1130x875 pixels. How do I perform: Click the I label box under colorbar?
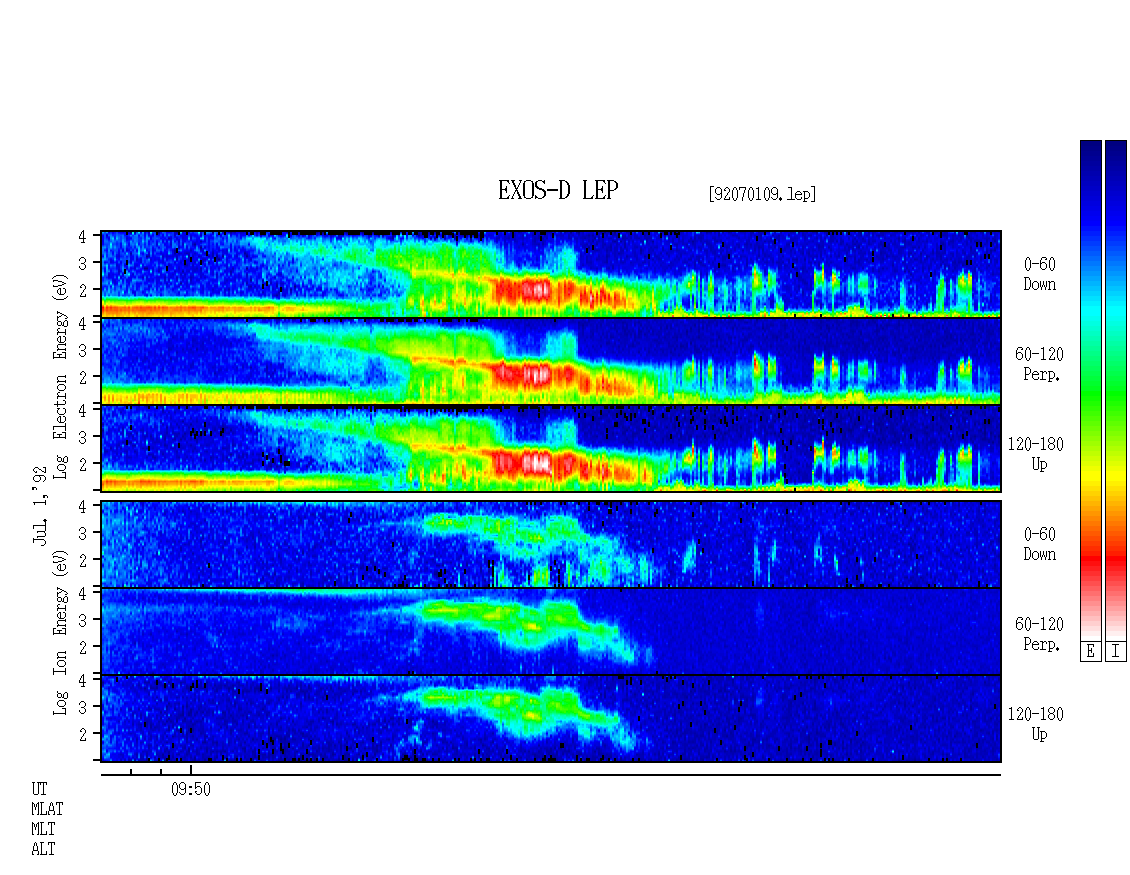click(1116, 652)
